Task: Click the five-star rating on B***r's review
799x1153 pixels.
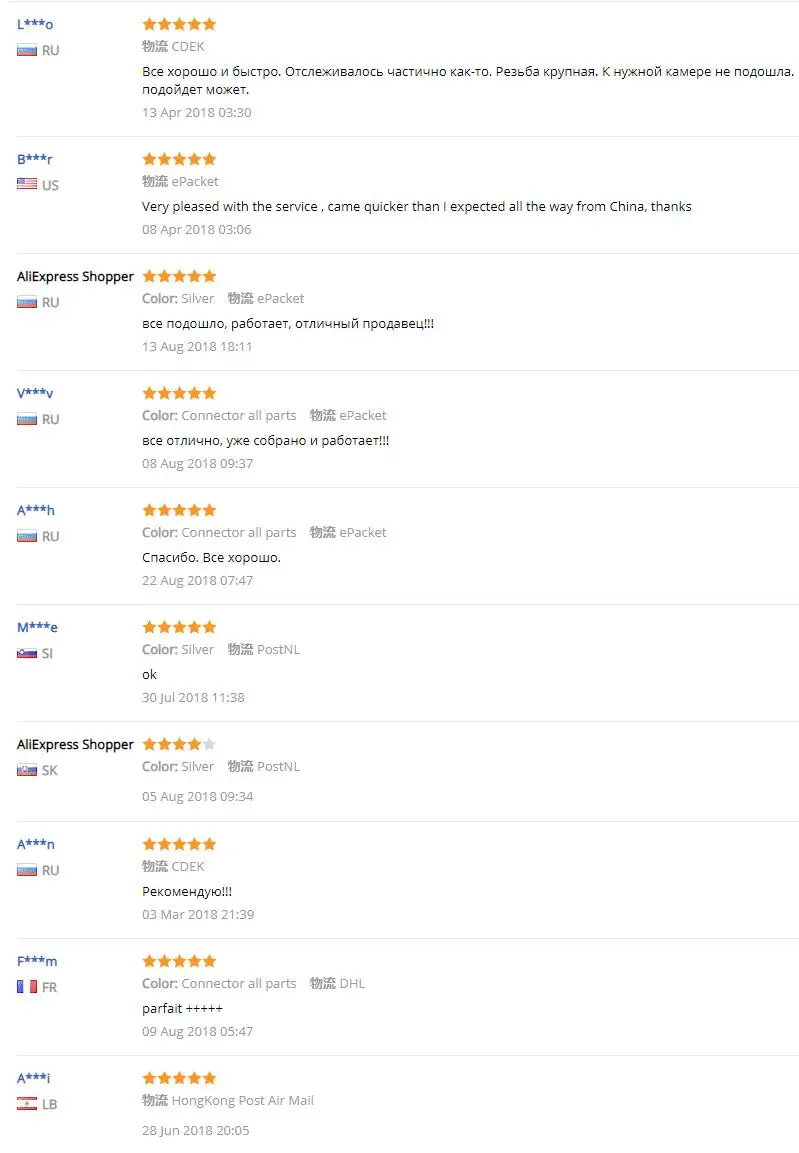Action: coord(179,159)
